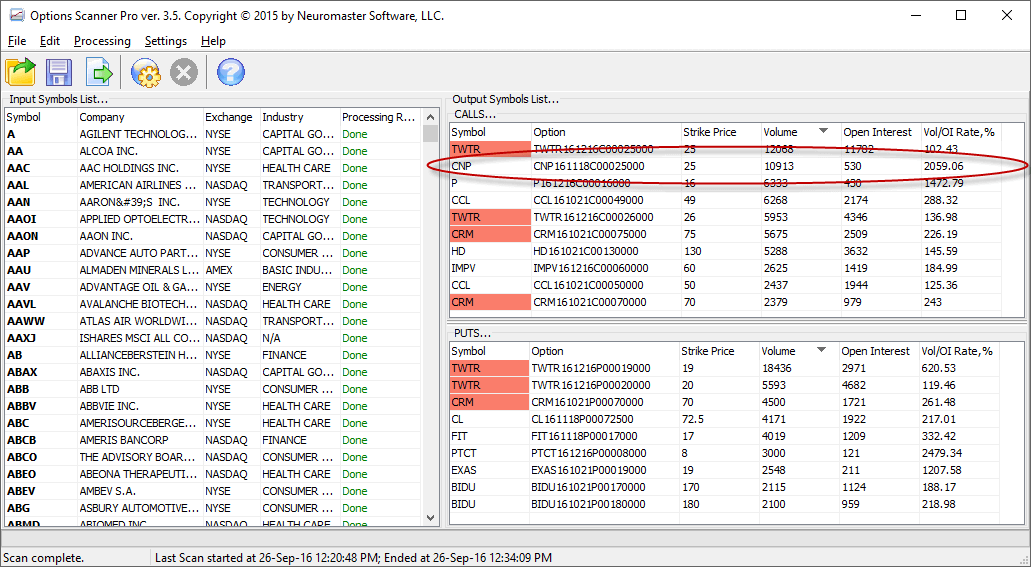The width and height of the screenshot is (1031, 567).
Task: Sort PUTS by Vol/OI Rate,% header
Action: tap(959, 351)
